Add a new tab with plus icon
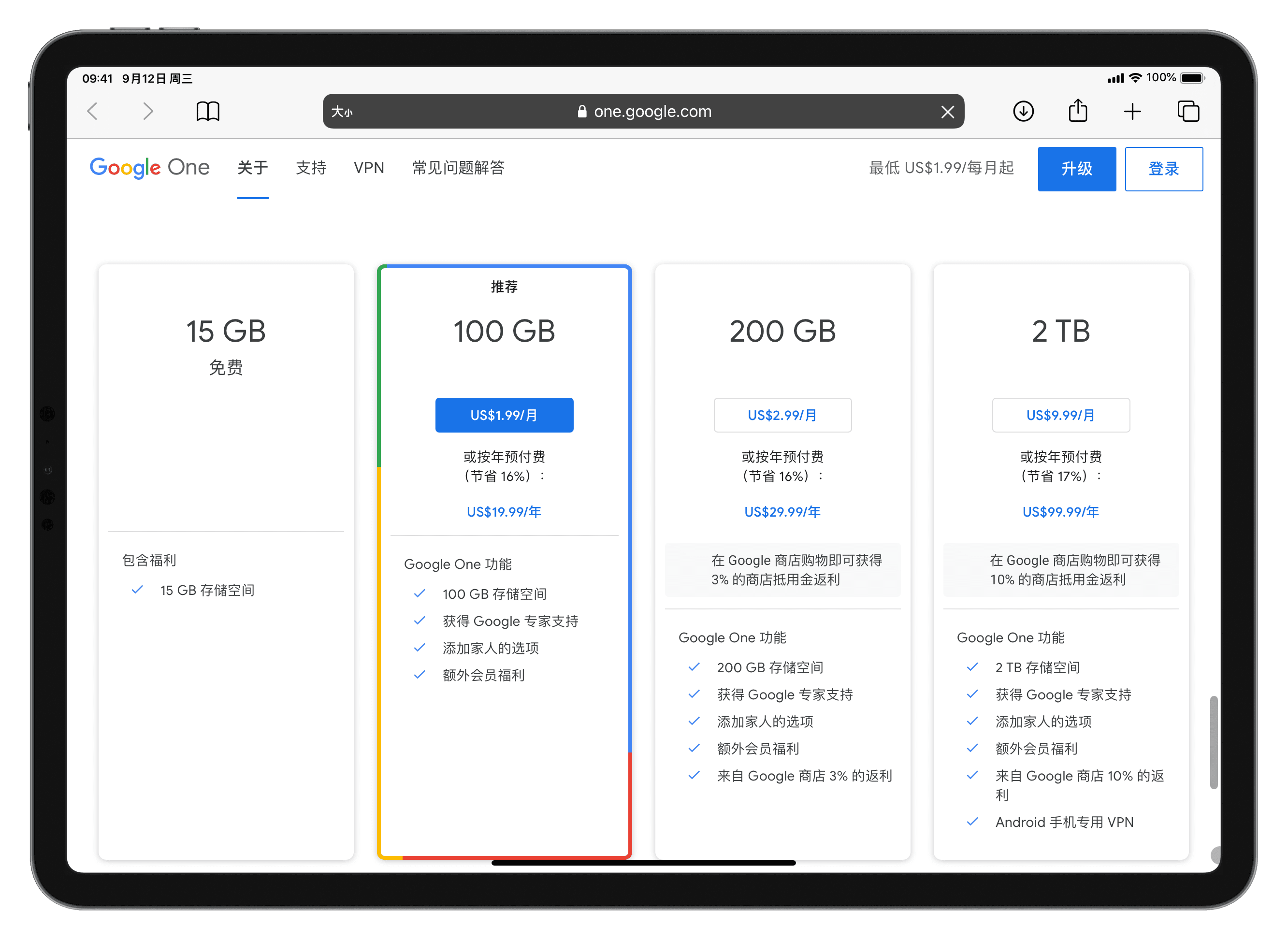 pos(1132,111)
